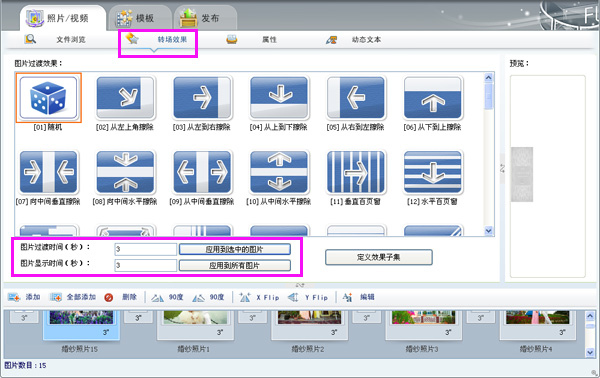Click the Y Flip tool
The image size is (600, 378).
(308, 297)
